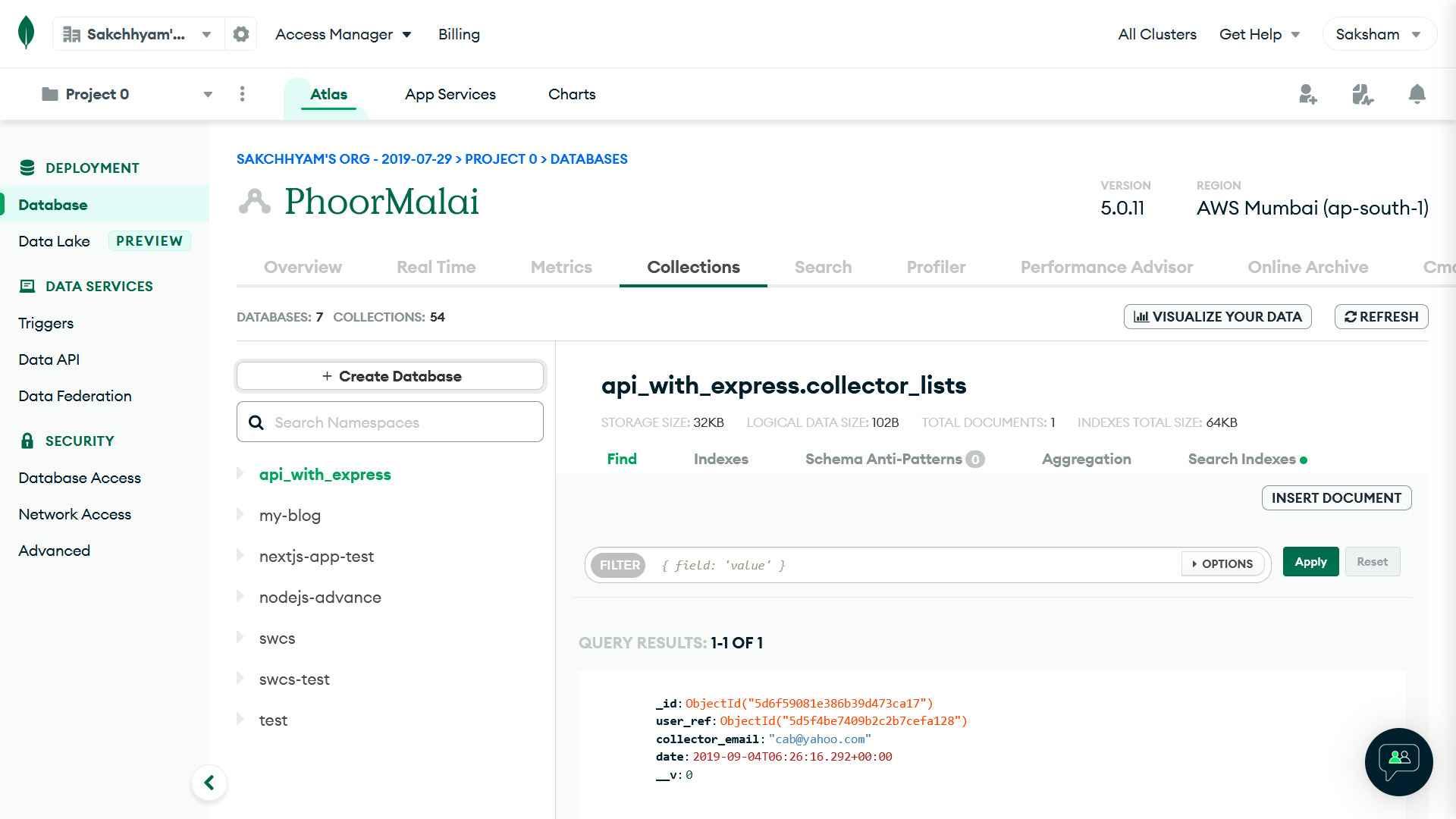Click the Billing link
This screenshot has height=819, width=1456.
click(459, 34)
